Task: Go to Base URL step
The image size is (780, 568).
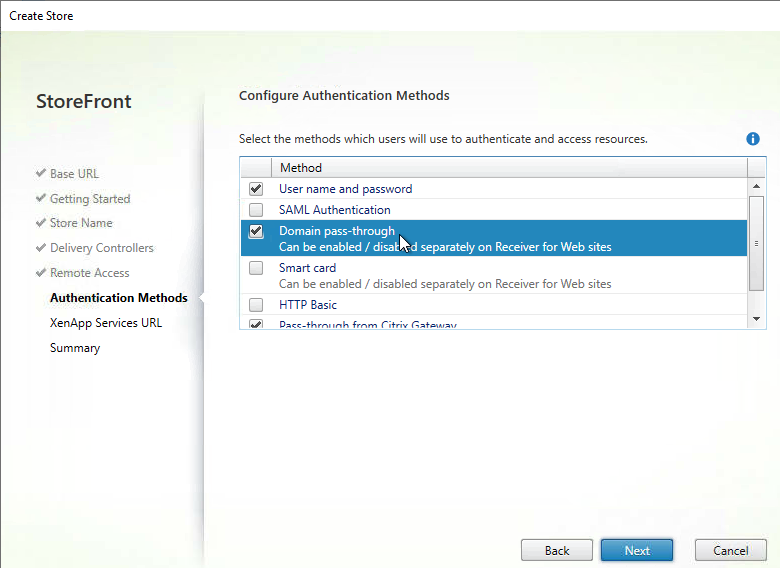Action: (x=74, y=174)
